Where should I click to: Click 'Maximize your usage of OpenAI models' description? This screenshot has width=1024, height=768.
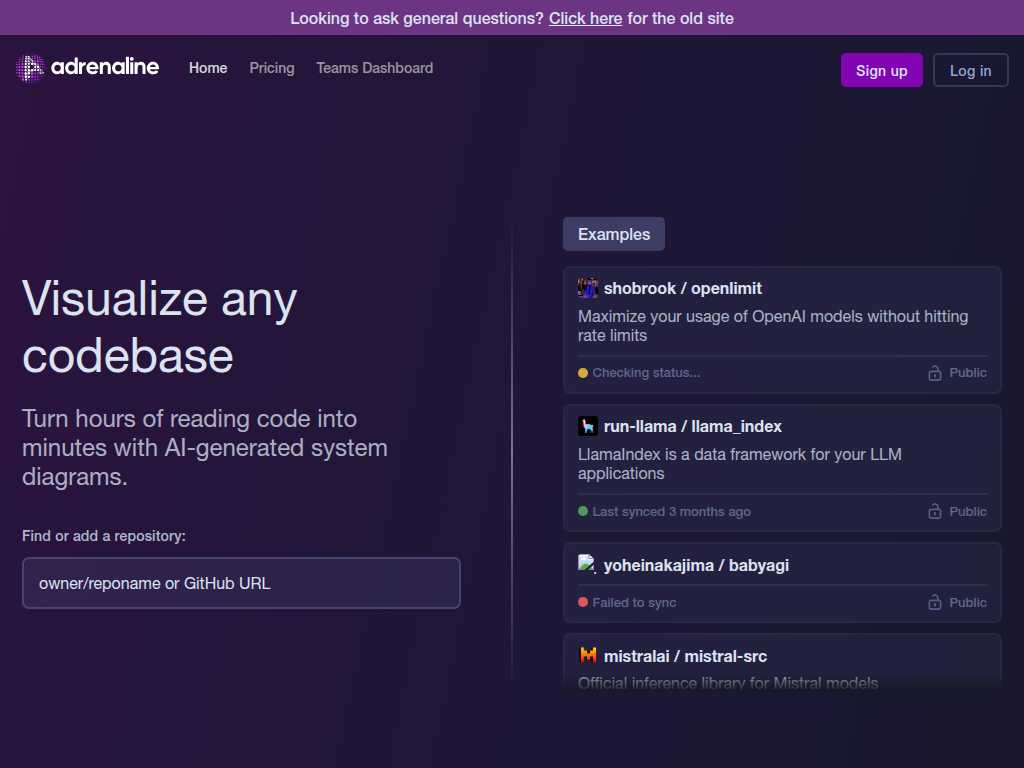coord(773,326)
